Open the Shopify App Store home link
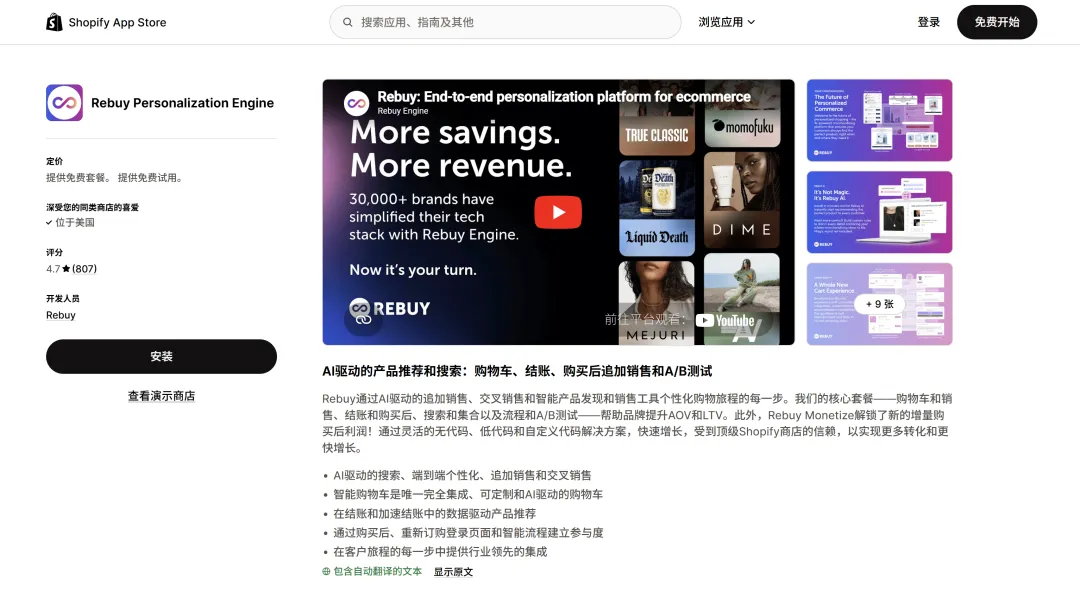 point(106,22)
